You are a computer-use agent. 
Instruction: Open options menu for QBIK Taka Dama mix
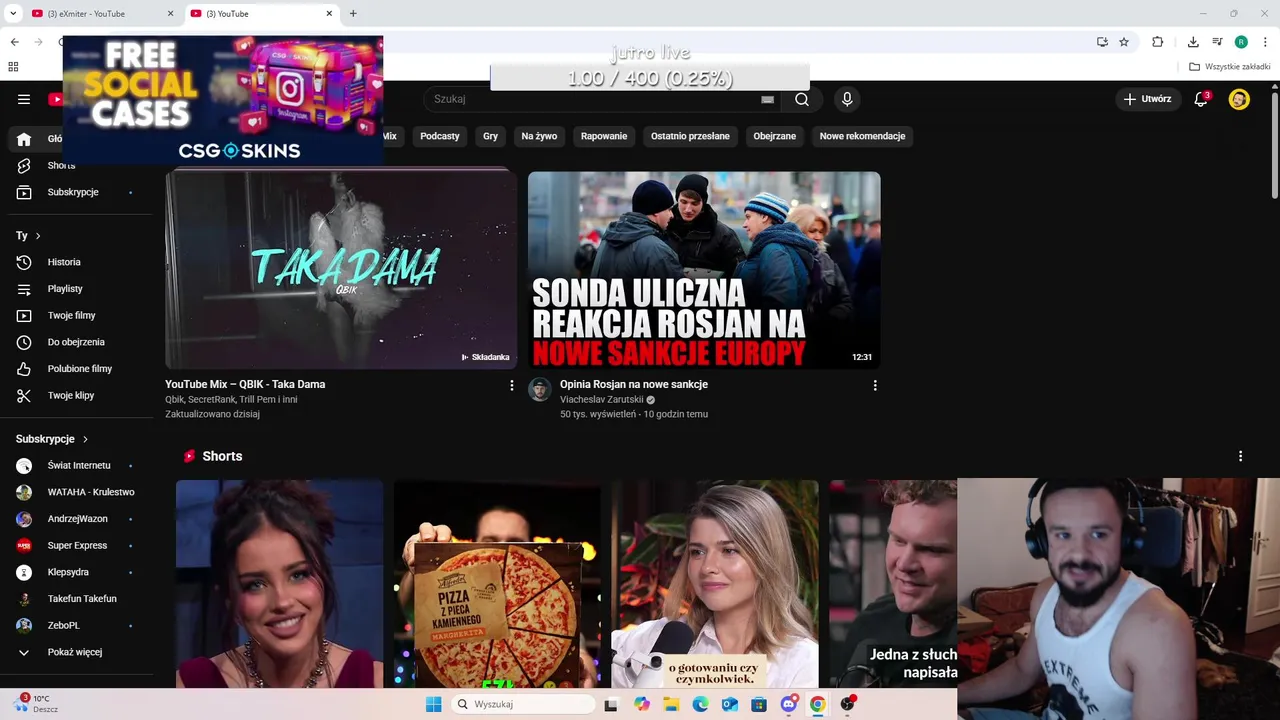[x=512, y=385]
